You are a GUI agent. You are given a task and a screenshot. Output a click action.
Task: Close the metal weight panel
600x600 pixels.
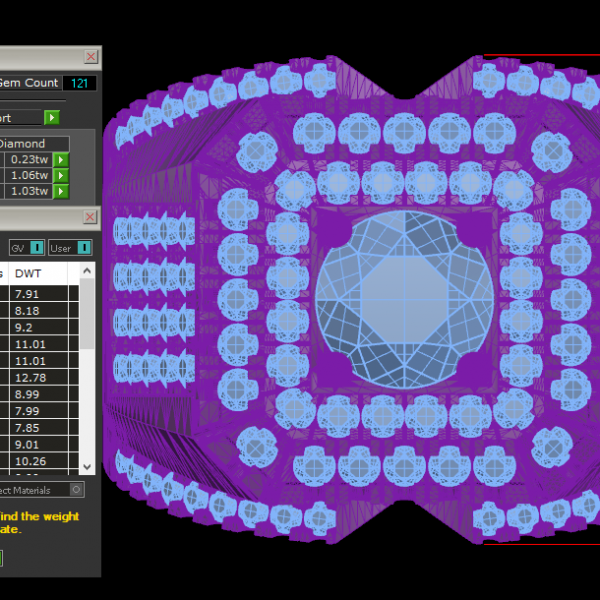point(91,217)
